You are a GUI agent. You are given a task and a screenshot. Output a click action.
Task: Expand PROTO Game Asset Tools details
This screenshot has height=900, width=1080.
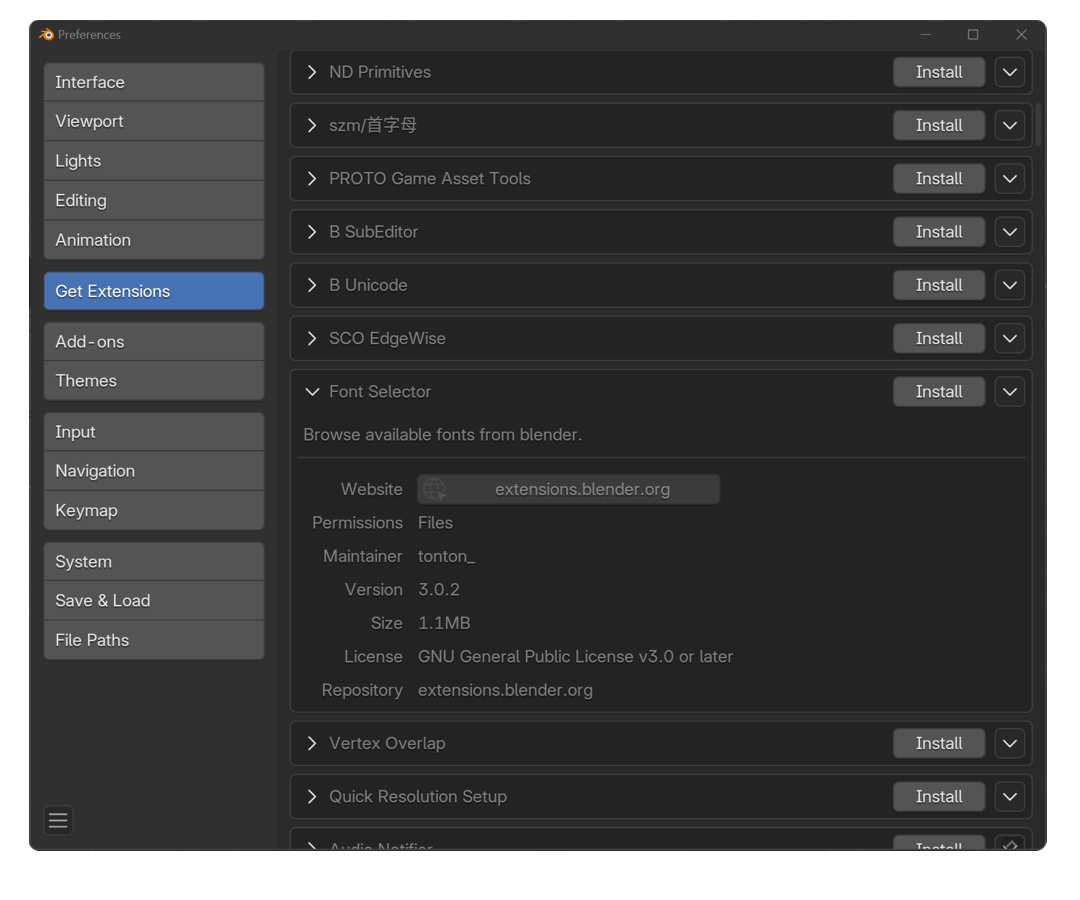click(312, 179)
